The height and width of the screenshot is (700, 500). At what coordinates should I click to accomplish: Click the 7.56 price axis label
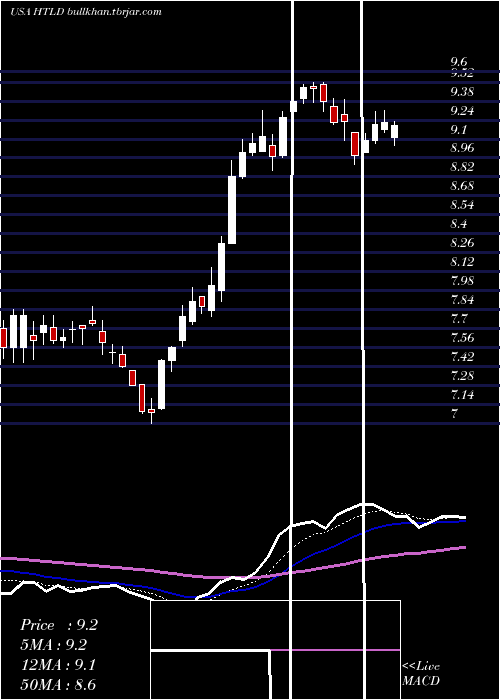[x=462, y=338]
